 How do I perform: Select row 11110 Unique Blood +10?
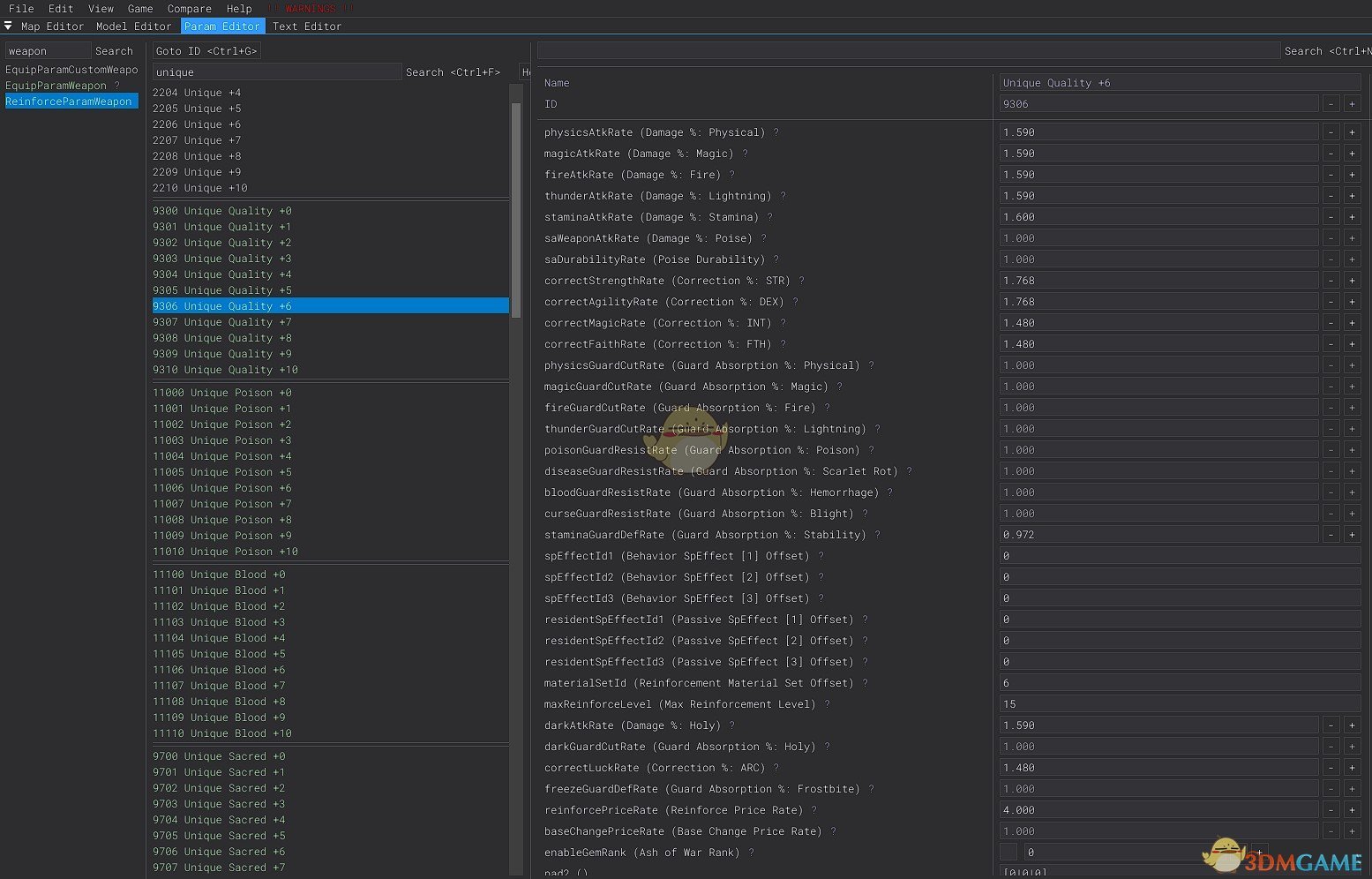coord(331,733)
